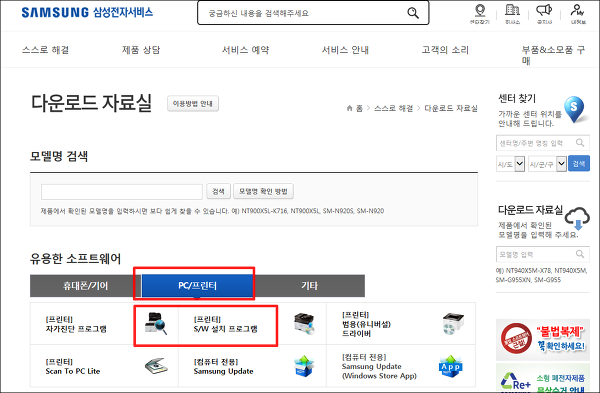Open the 불법복제 확인하세요 banner

(x=543, y=340)
